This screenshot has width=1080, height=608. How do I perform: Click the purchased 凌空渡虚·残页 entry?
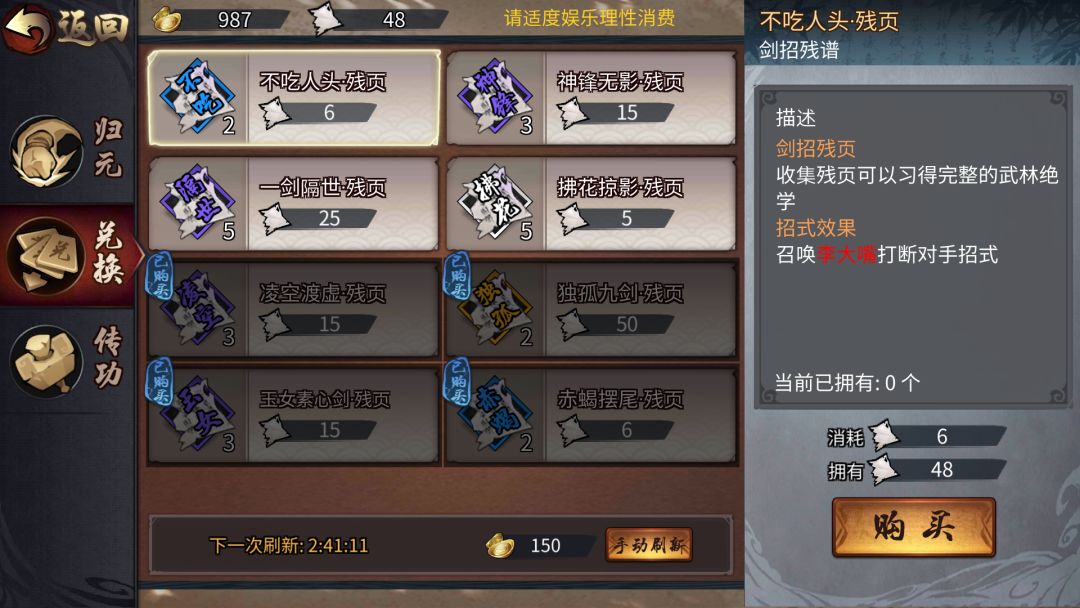coord(293,308)
